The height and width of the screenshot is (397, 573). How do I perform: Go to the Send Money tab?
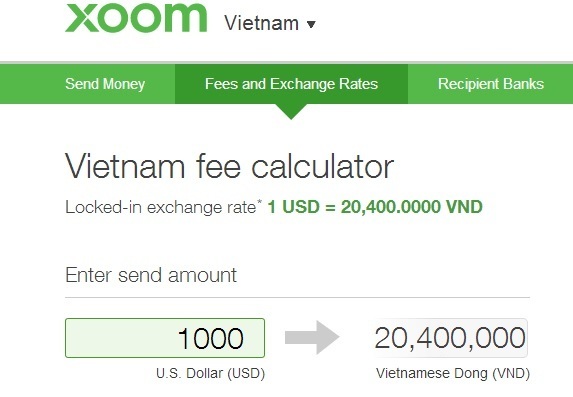[105, 84]
